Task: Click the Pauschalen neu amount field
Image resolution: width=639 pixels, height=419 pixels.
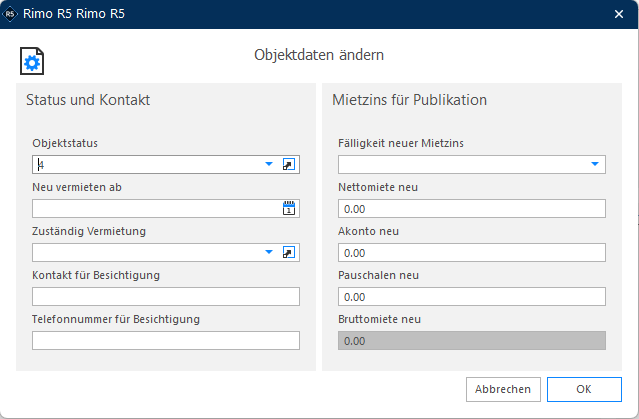Action: pyautogui.click(x=472, y=296)
